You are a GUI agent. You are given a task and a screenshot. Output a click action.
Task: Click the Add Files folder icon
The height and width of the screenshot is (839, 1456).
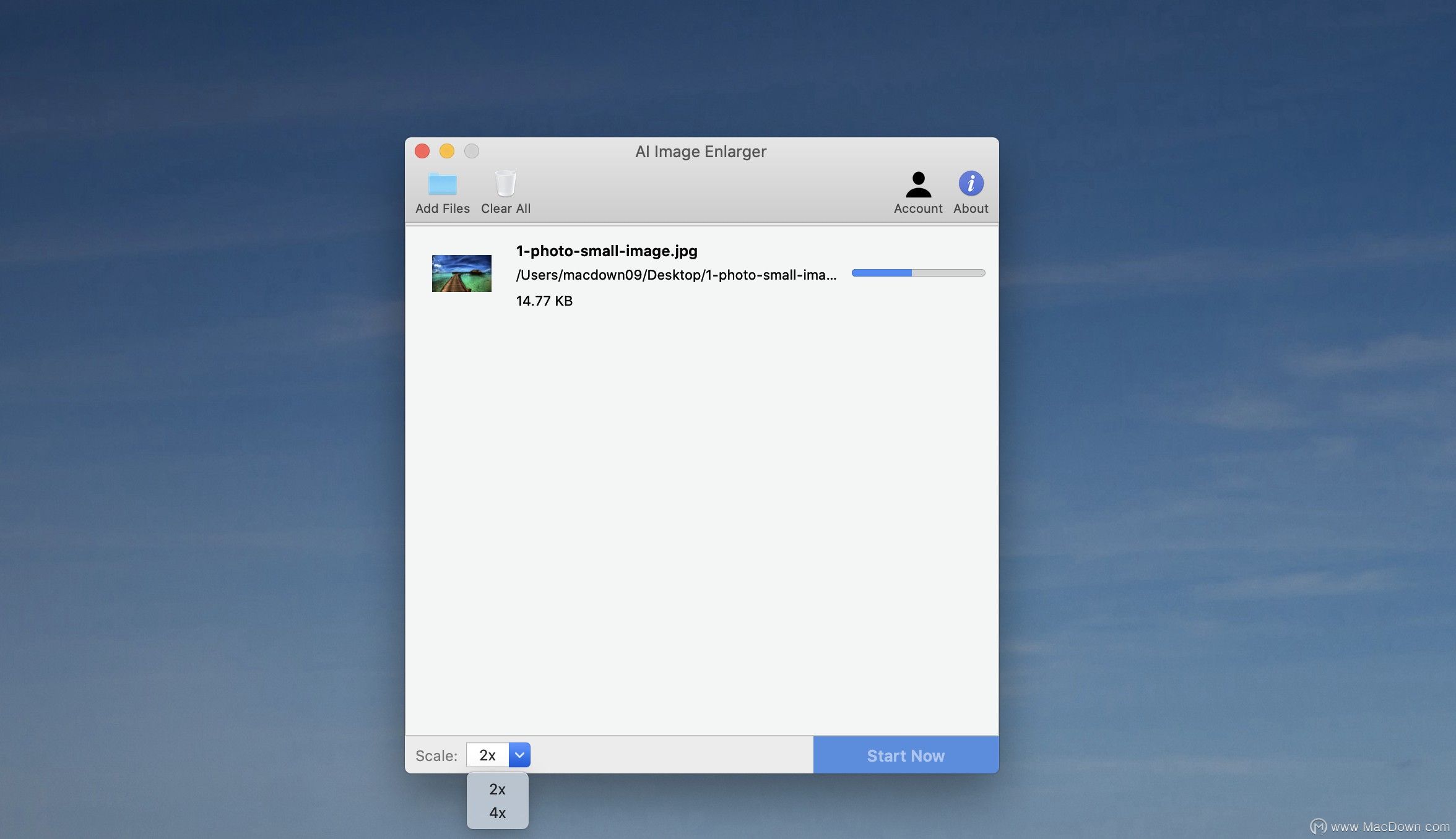click(x=442, y=184)
